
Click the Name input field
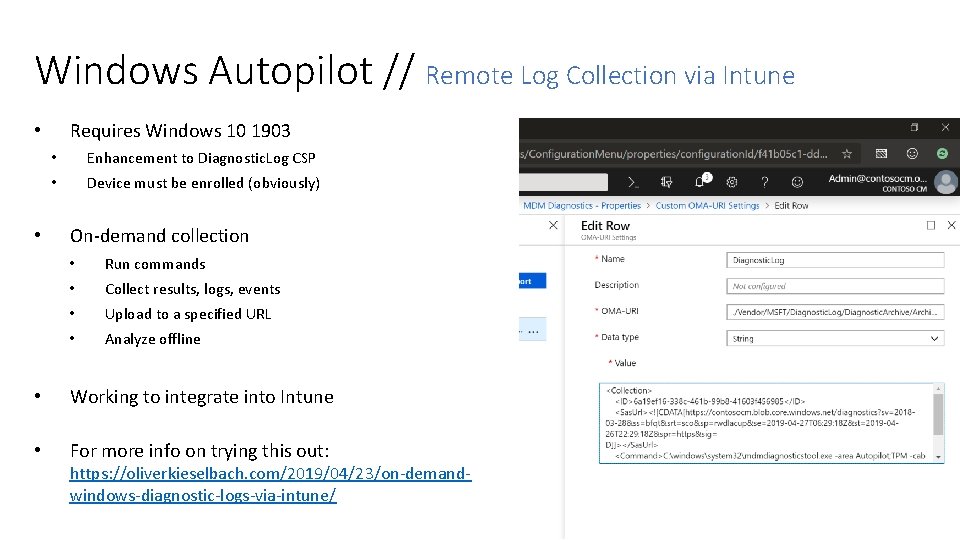835,260
